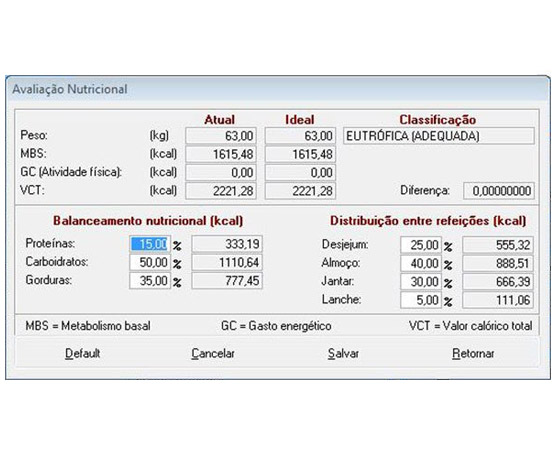Click the Cancelar button

[x=213, y=353]
